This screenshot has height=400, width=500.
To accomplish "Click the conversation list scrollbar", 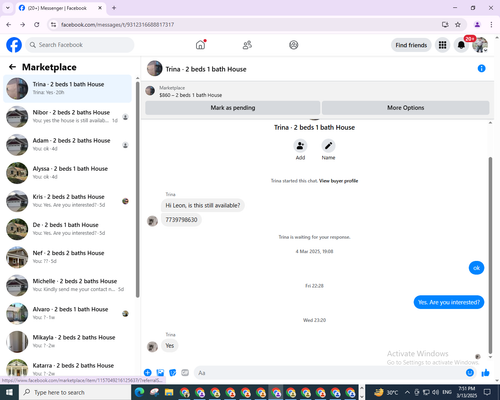I will click(x=138, y=189).
